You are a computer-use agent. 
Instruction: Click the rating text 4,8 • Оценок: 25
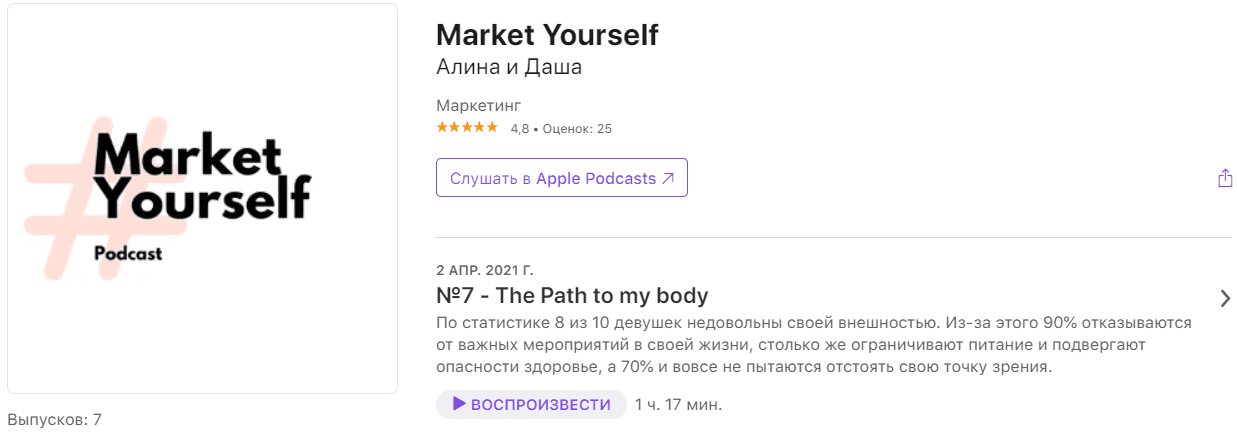tap(561, 128)
